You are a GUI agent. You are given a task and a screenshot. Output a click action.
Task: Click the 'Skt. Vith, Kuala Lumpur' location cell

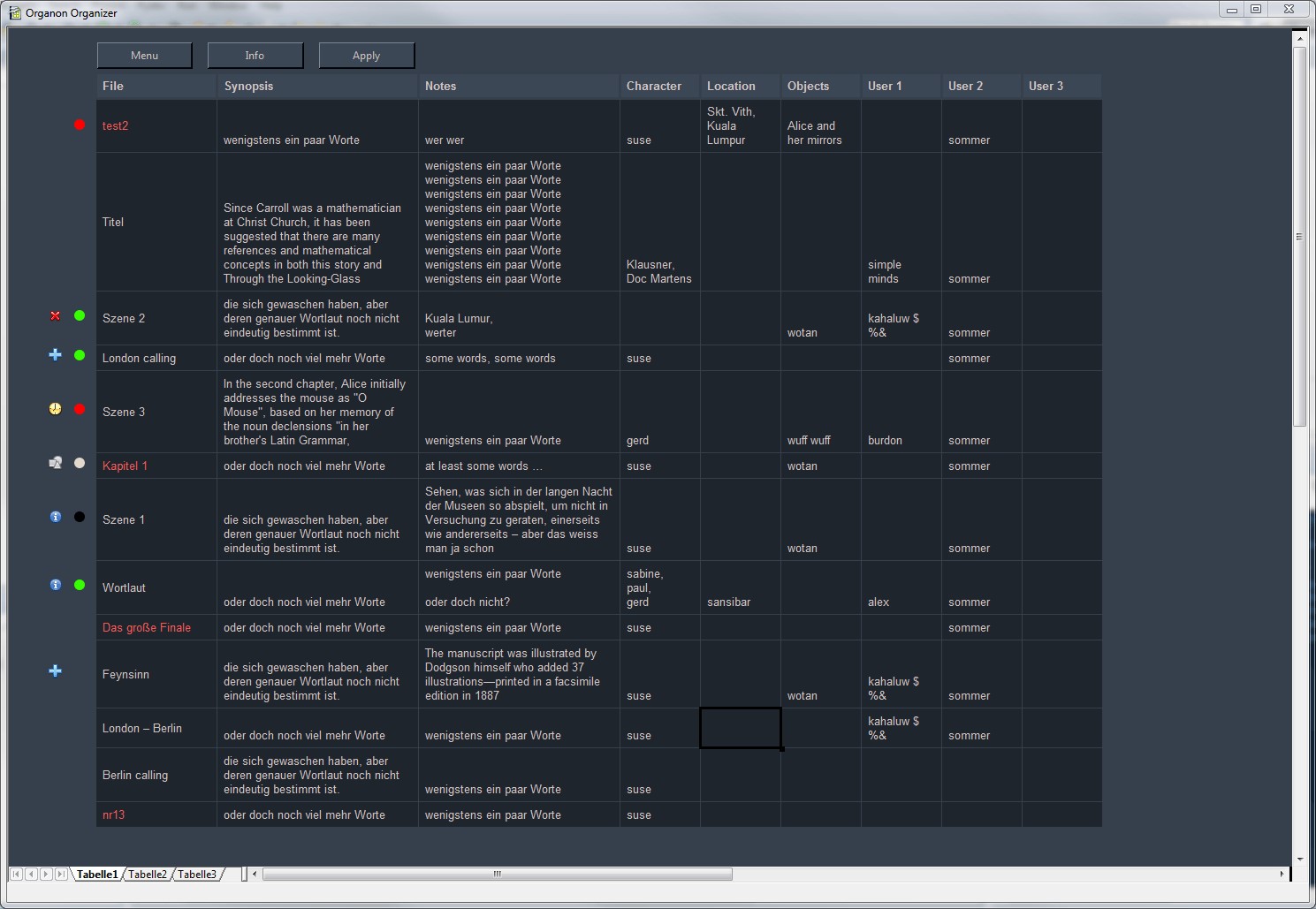[741, 126]
